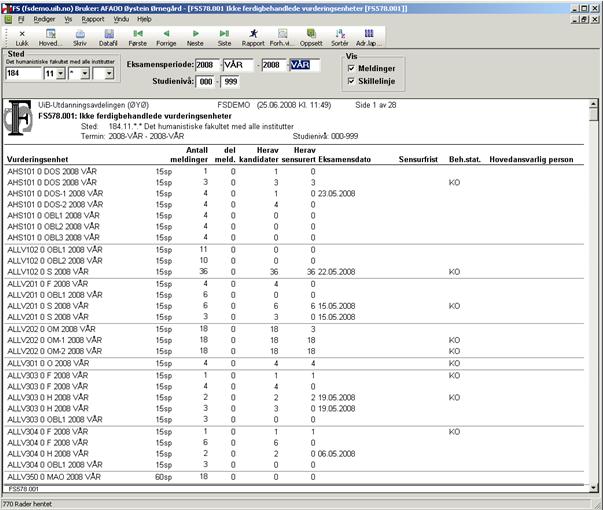Viewport: 603px width, 510px height.
Task: Open the empty last Sted dropdown
Action: (109, 73)
